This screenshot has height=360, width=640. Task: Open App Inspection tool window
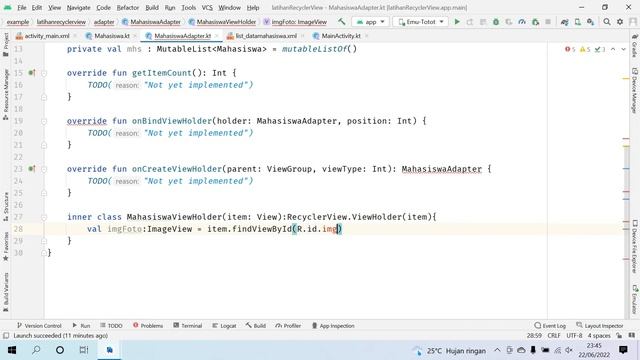(333, 326)
